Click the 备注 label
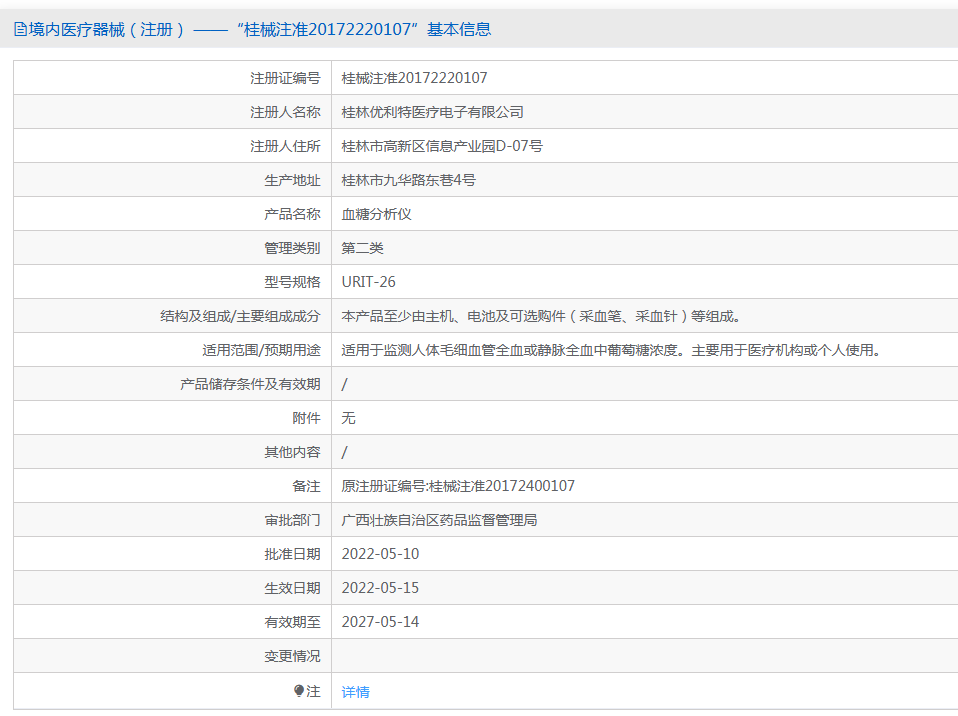 (306, 486)
